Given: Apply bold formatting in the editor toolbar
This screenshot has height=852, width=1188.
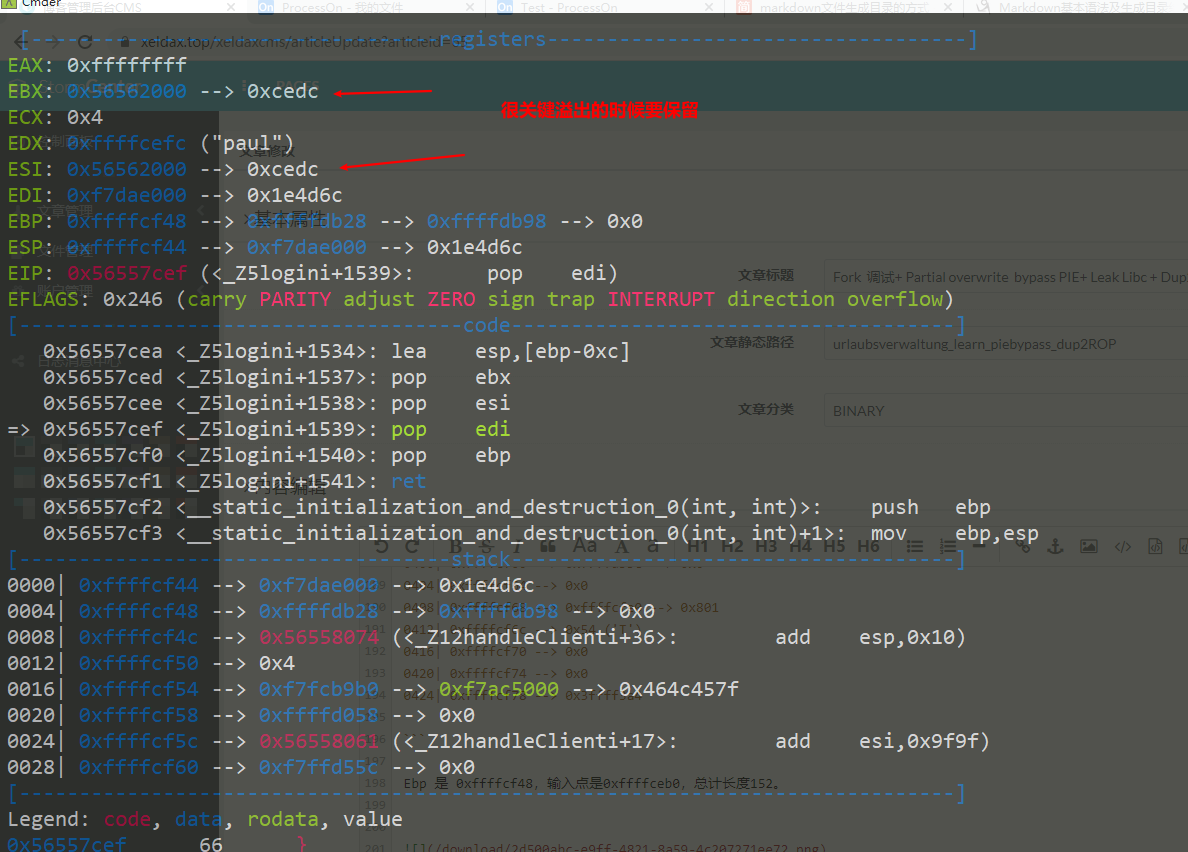Looking at the screenshot, I should point(456,546).
